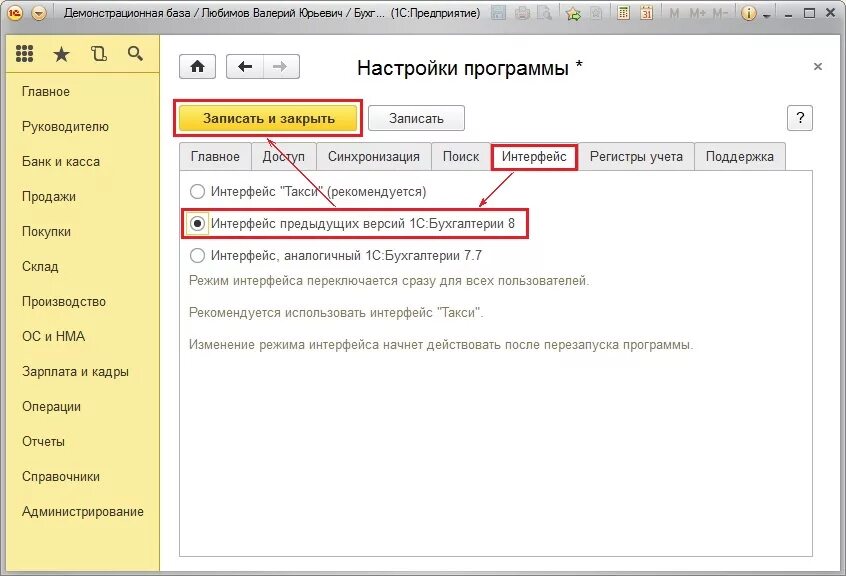Open Производство section in sidebar

coord(64,302)
